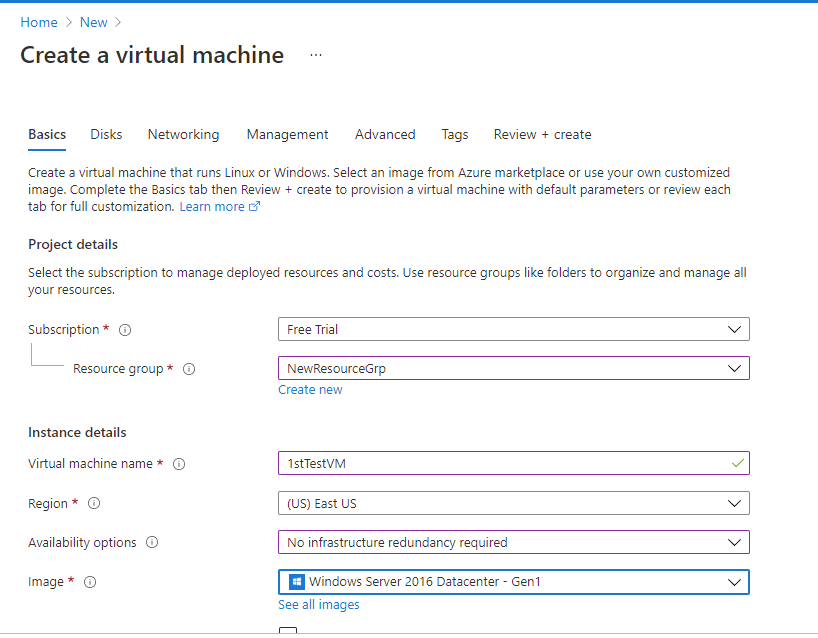Open the Availability options dropdown
Viewport: 818px width, 638px height.
514,543
